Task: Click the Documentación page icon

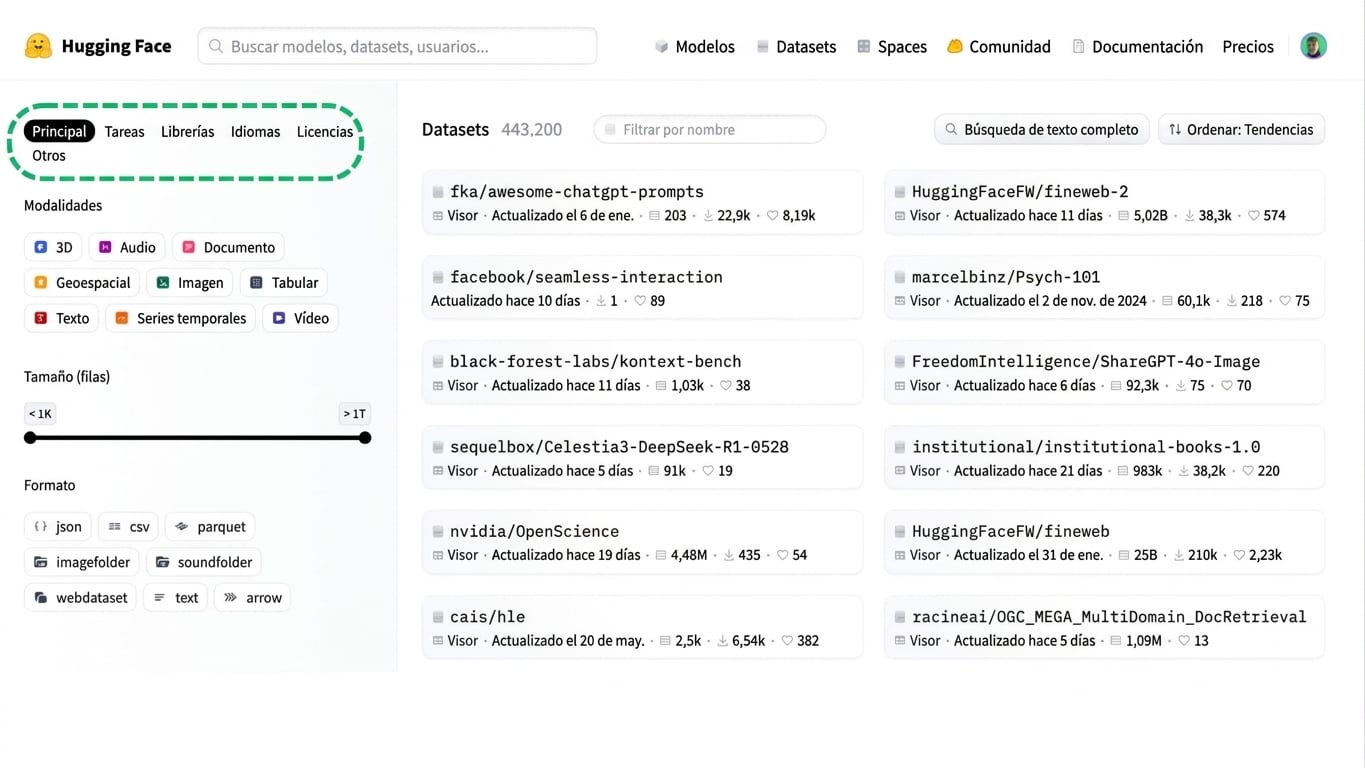Action: tap(1078, 47)
